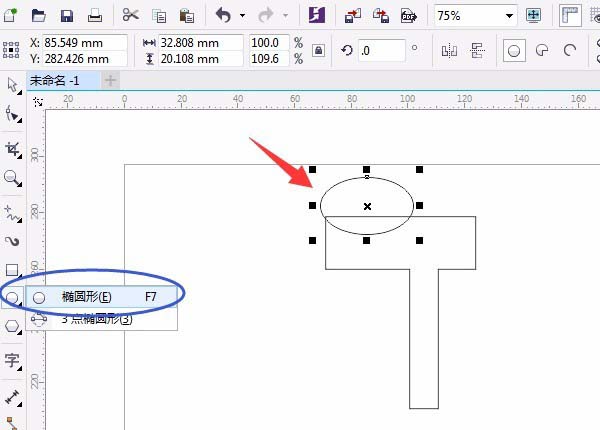600x430 pixels.
Task: Select the Text tool 字
Action: click(x=13, y=360)
